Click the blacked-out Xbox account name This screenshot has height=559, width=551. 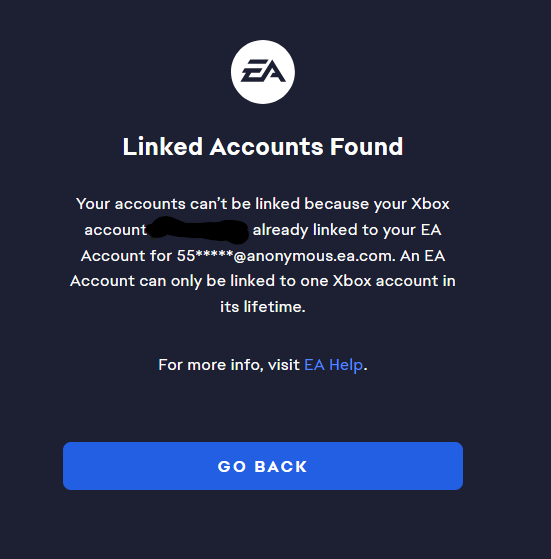point(198,229)
